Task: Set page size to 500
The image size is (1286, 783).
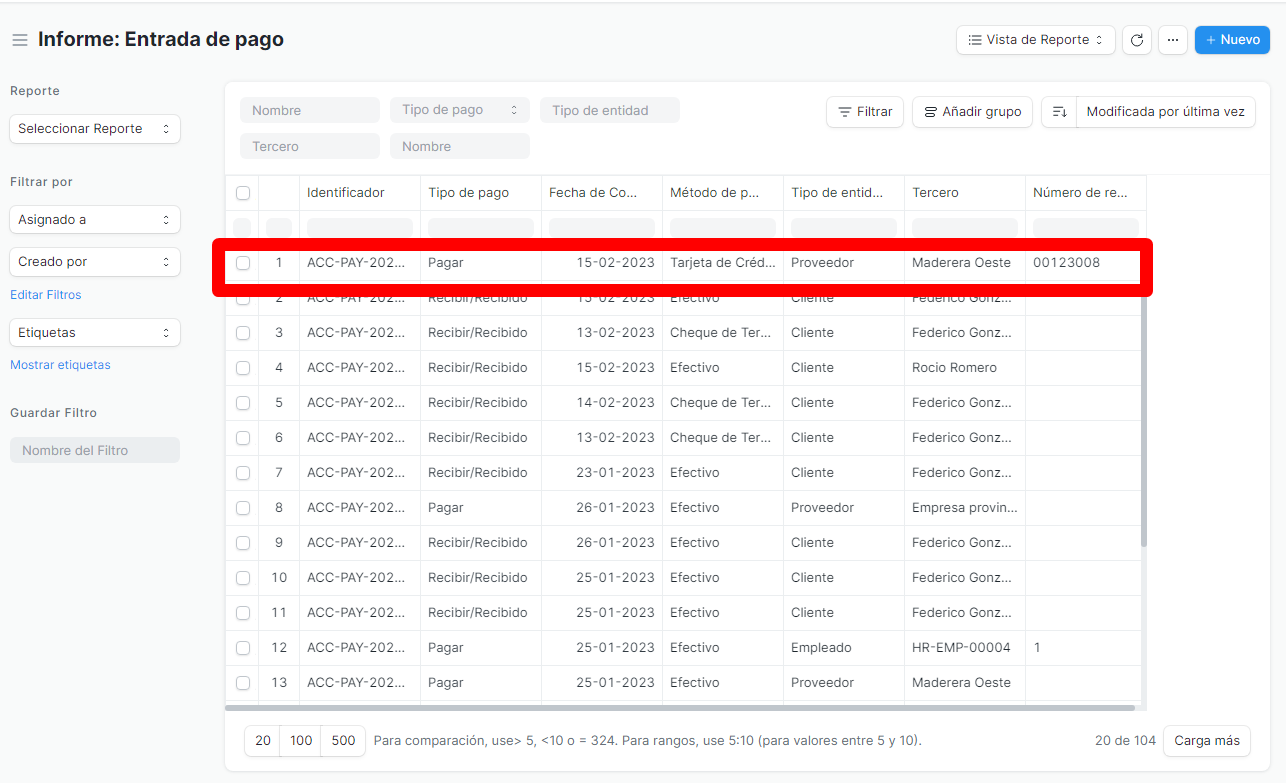Action: pos(343,741)
